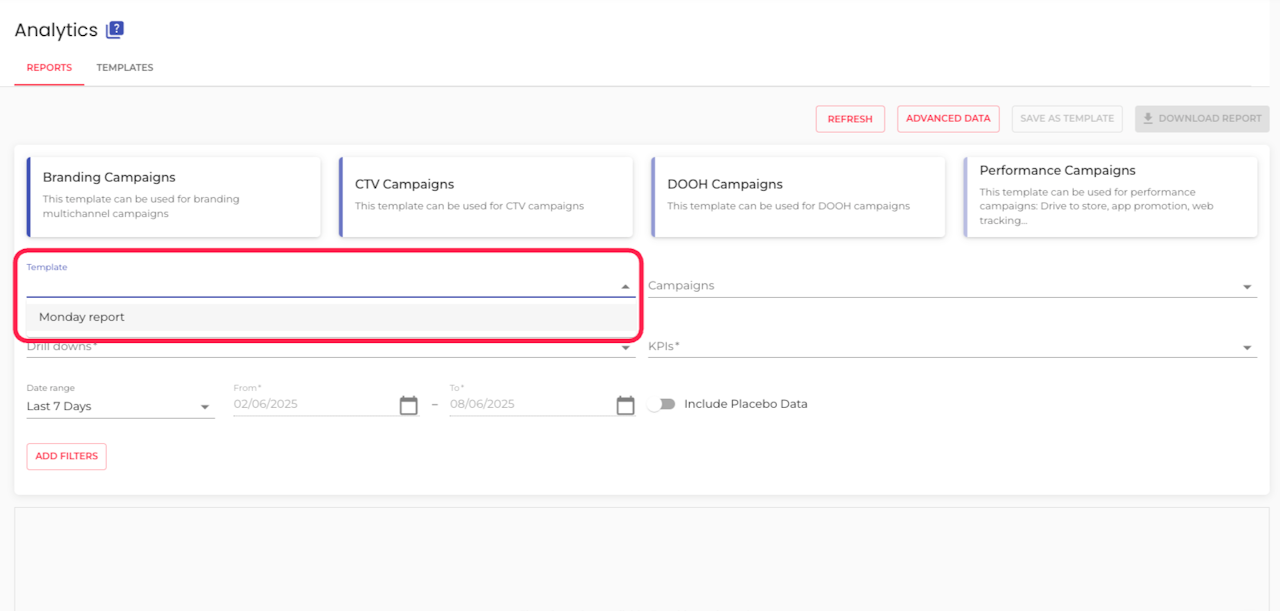Choose Monday report from the template list

(82, 317)
